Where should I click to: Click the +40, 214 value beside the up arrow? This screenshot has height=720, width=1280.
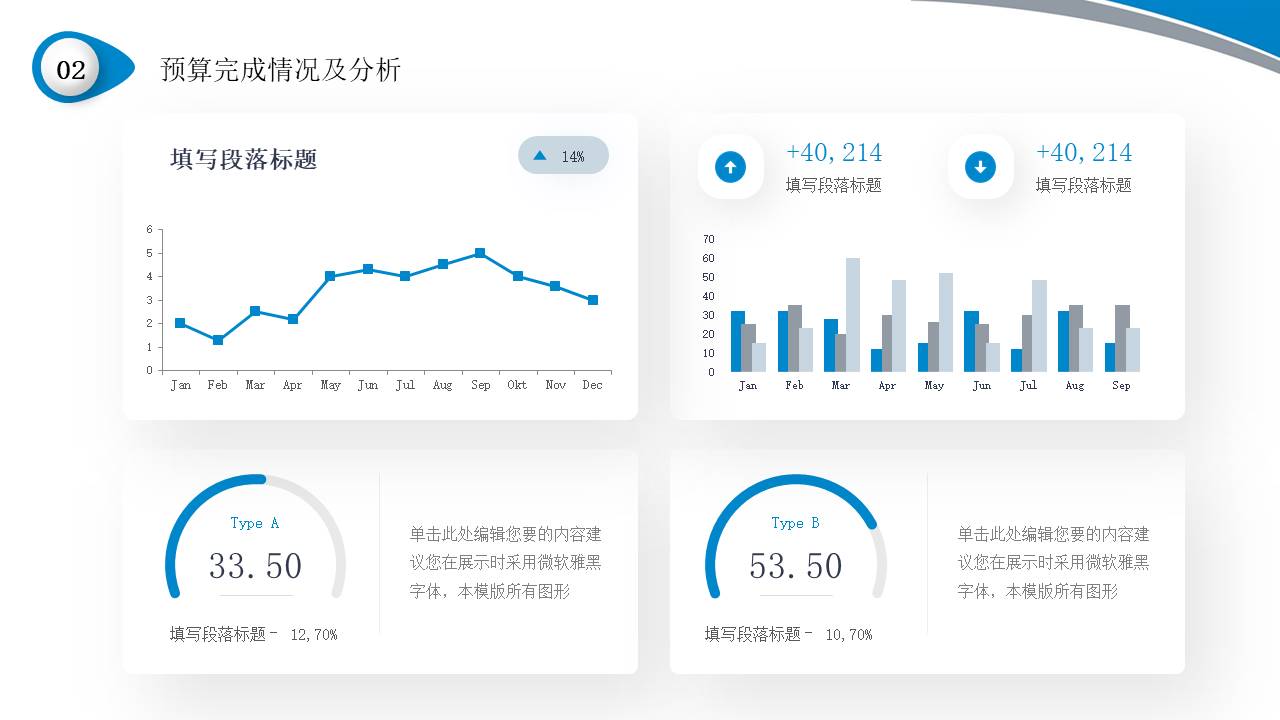(x=833, y=152)
